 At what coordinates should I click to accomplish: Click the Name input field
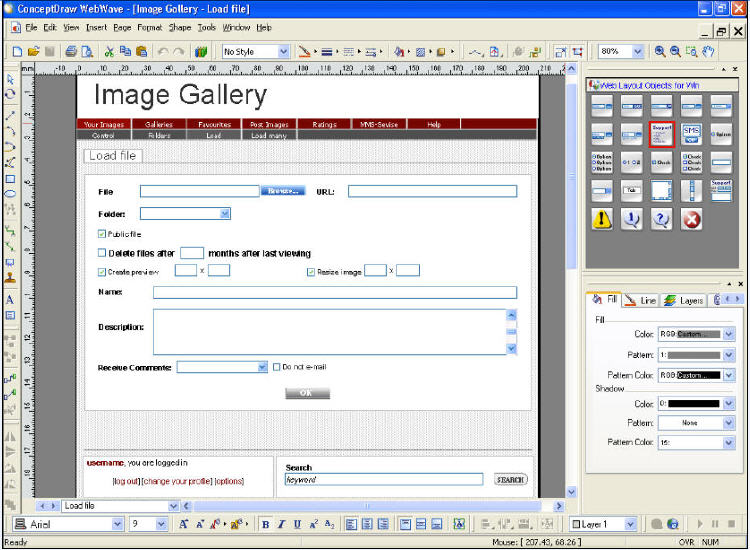tap(335, 292)
